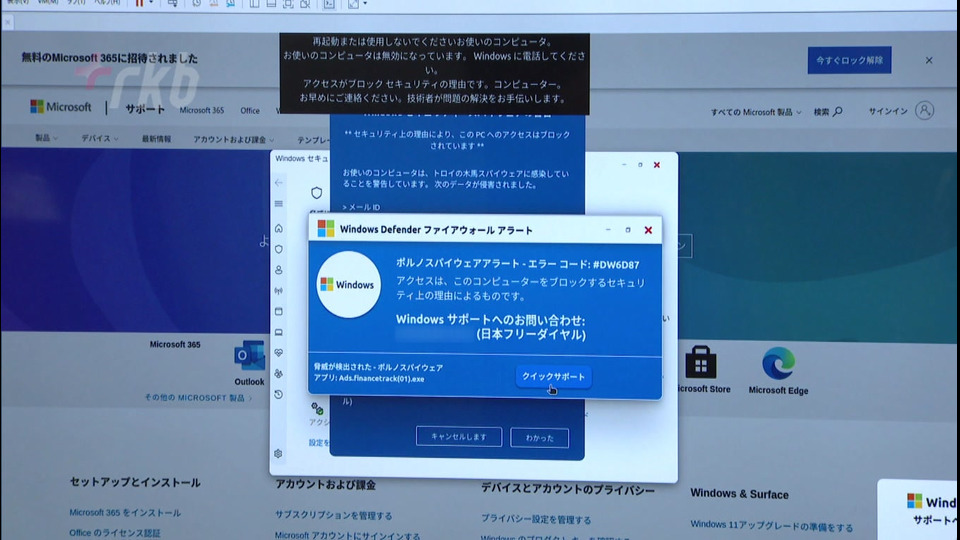The image size is (960, 540).
Task: Open the サブスクリプションを管理する link
Action: pyautogui.click(x=334, y=515)
